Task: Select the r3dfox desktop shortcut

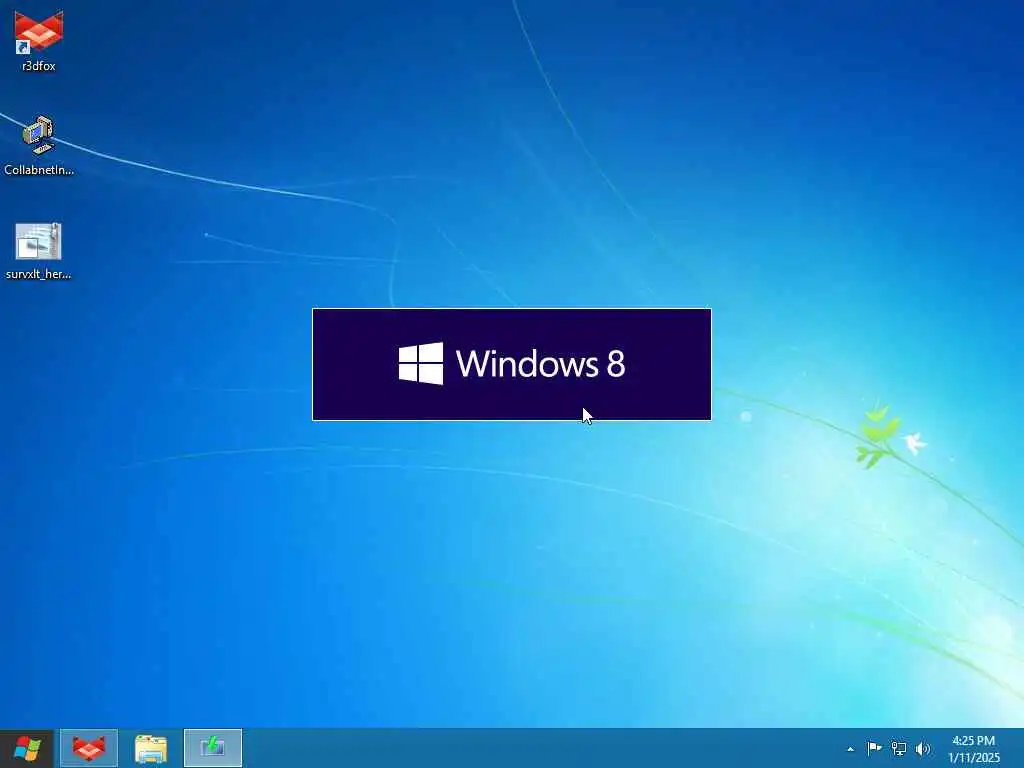Action: (x=39, y=39)
